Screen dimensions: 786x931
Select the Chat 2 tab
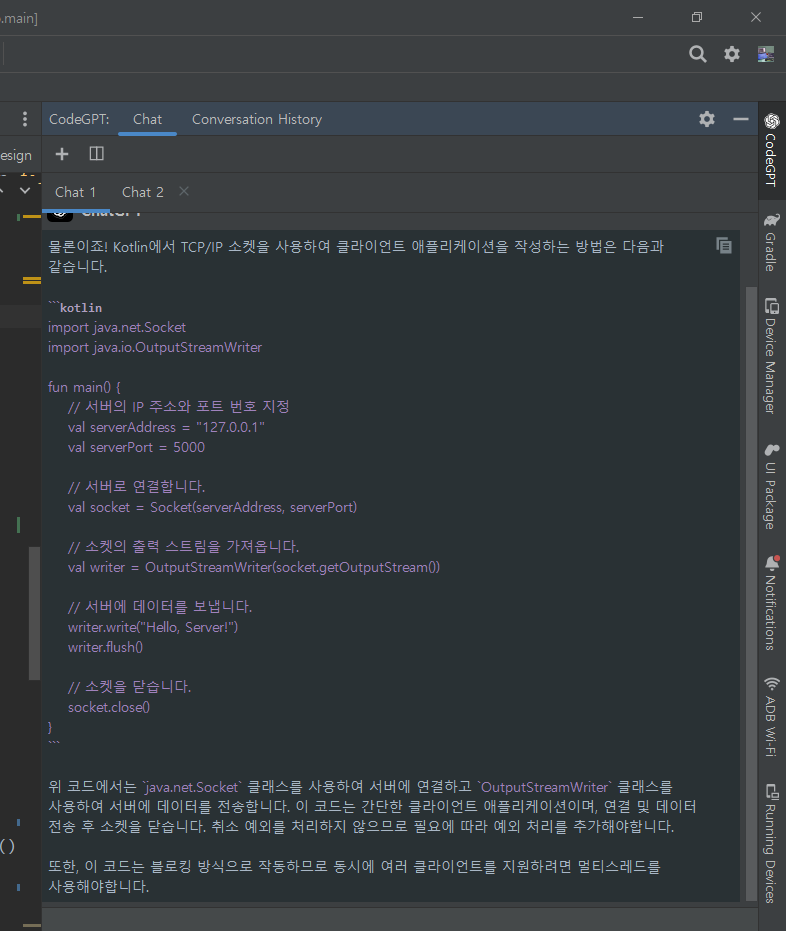(142, 192)
